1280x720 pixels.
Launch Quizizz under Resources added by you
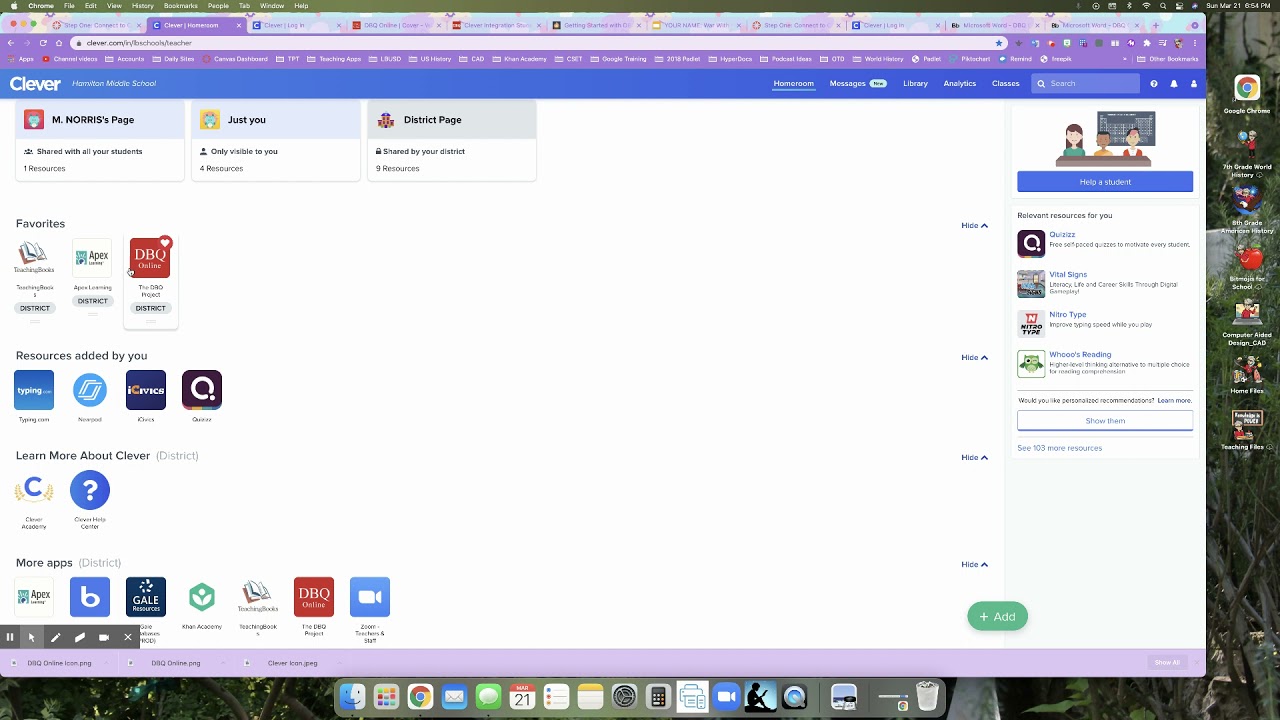(202, 390)
